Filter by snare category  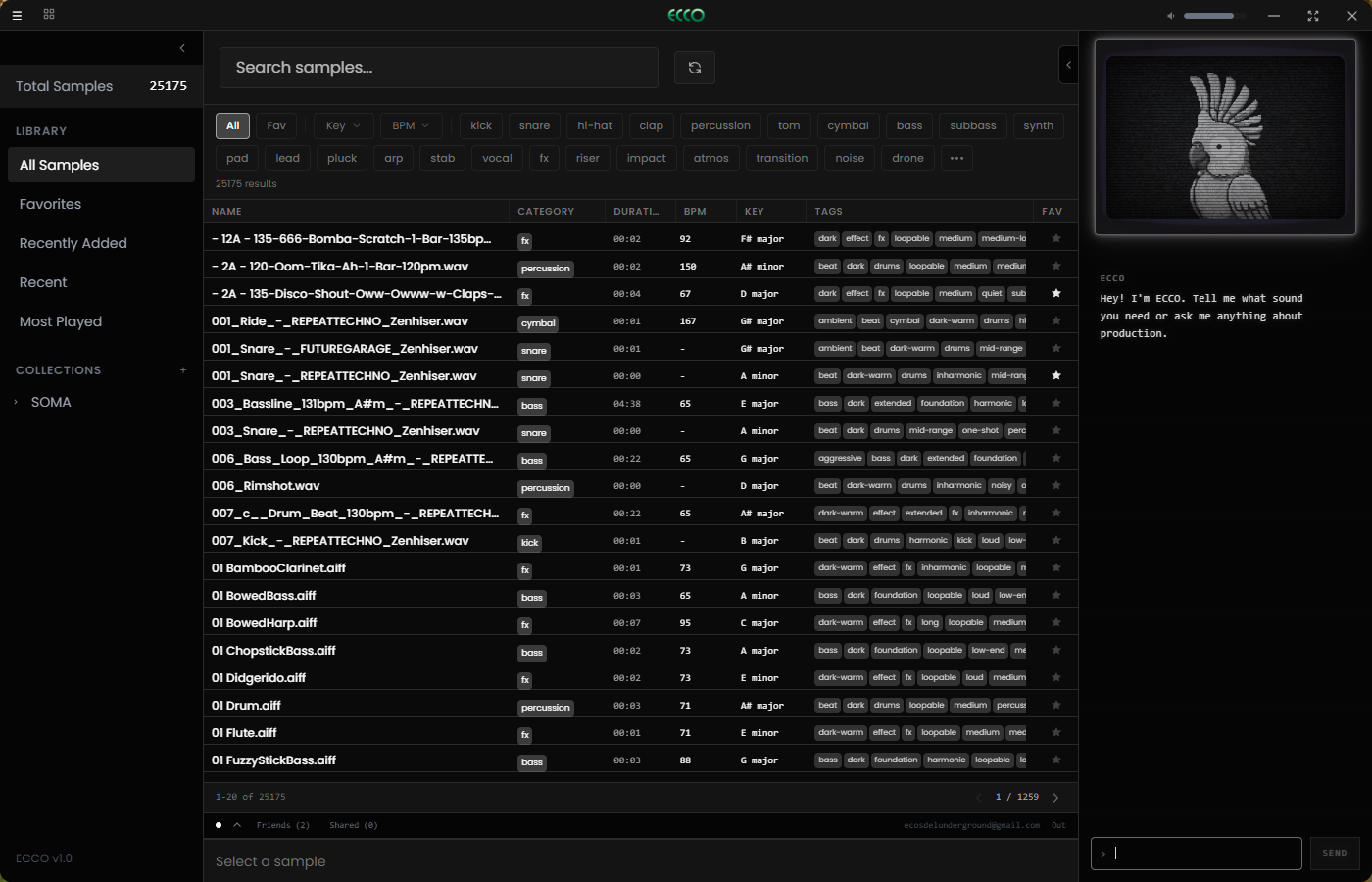pos(534,125)
